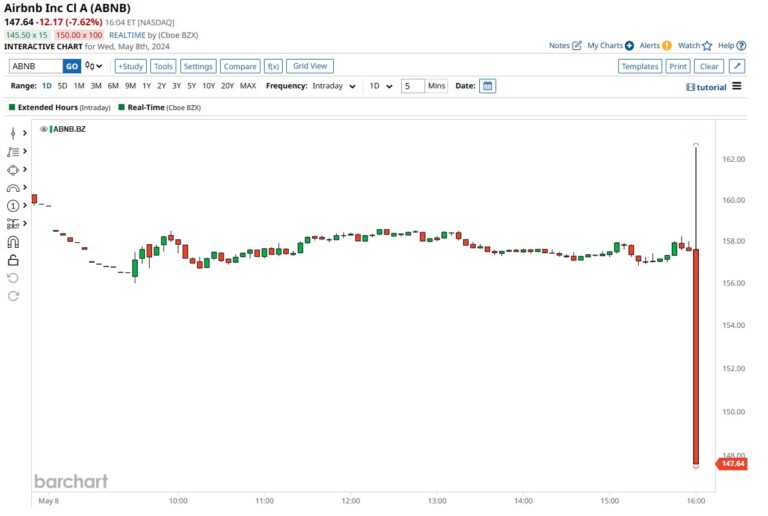Expand the shapes tool submenu arrow
The height and width of the screenshot is (516, 768).
click(25, 169)
